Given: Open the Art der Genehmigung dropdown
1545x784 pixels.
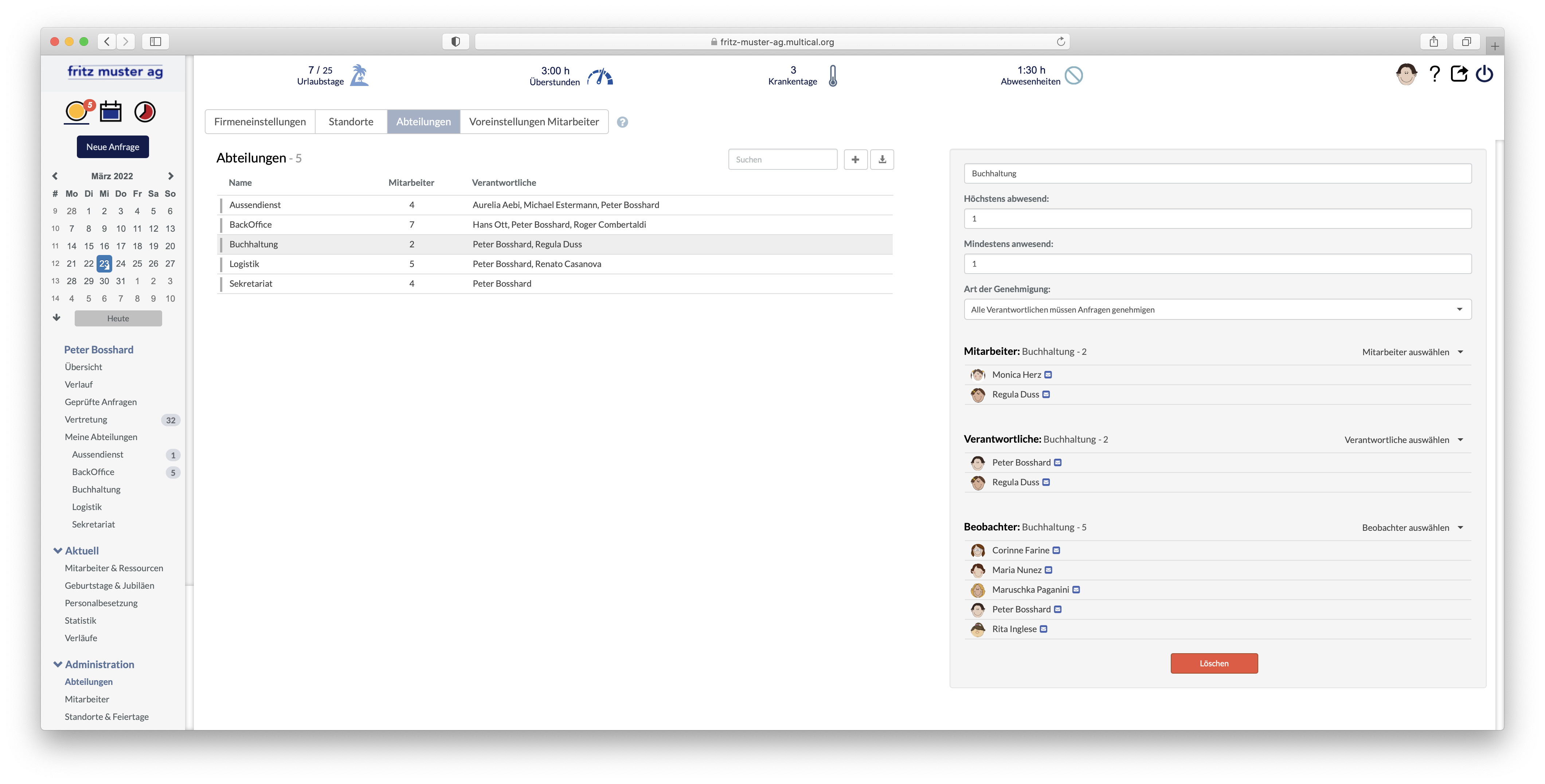Looking at the screenshot, I should (1217, 310).
